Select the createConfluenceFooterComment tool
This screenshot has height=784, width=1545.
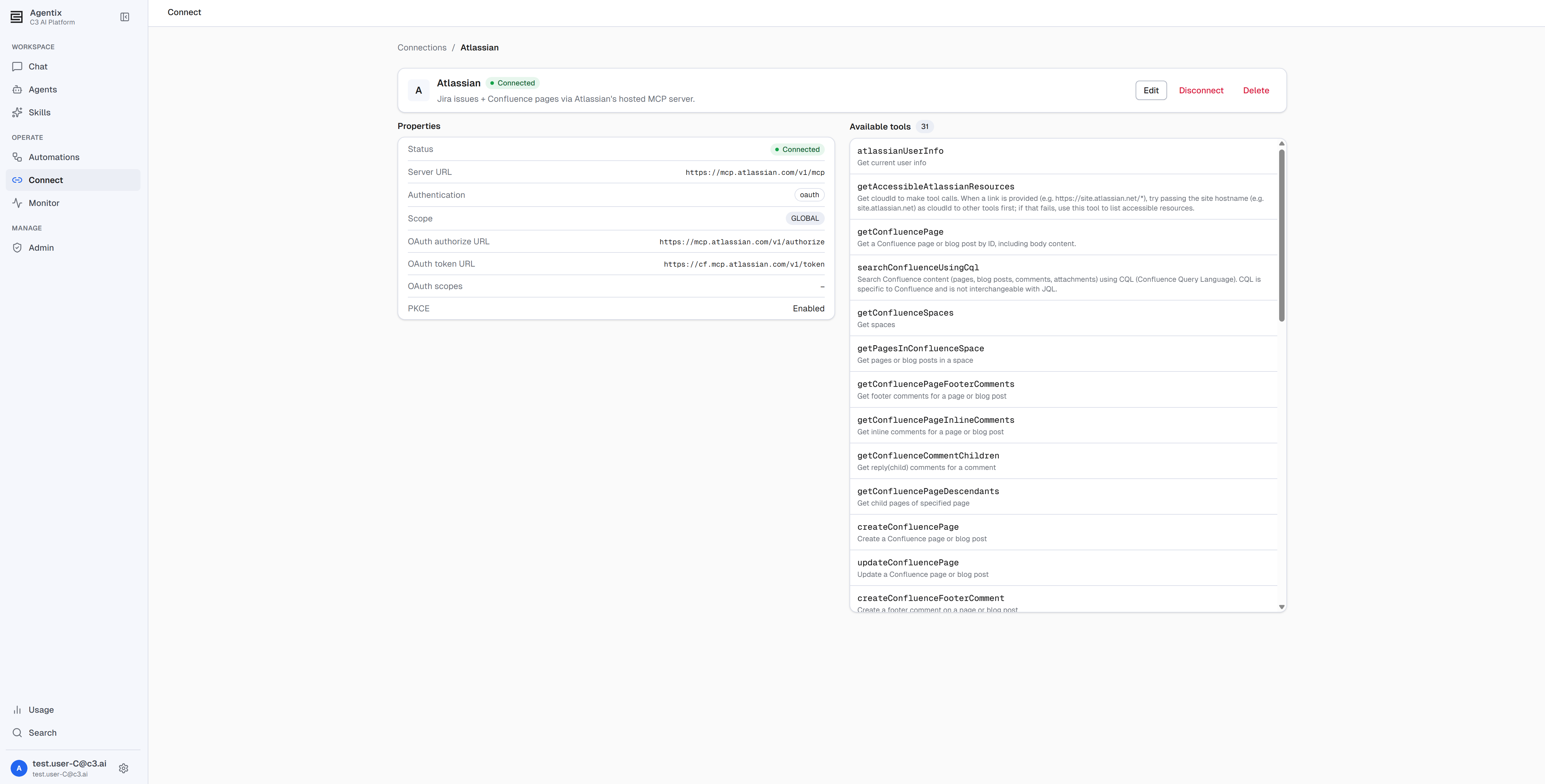1063,599
